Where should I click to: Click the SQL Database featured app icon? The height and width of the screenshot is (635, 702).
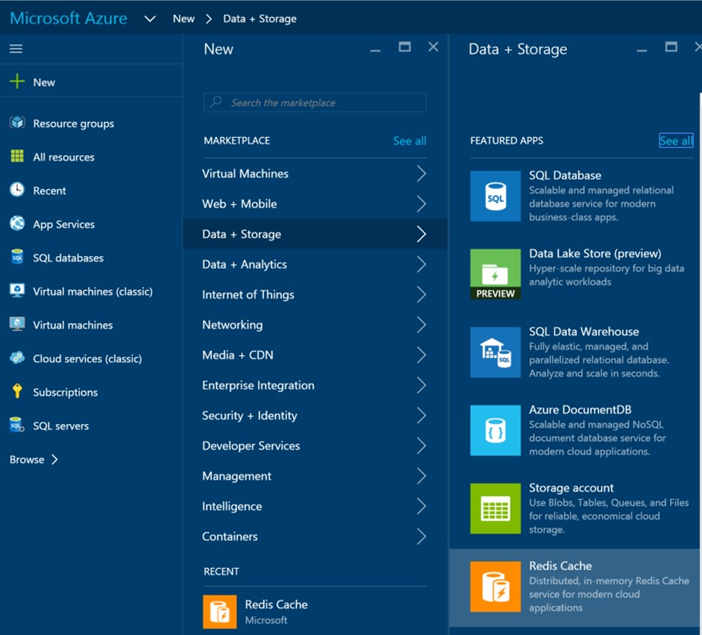point(495,195)
